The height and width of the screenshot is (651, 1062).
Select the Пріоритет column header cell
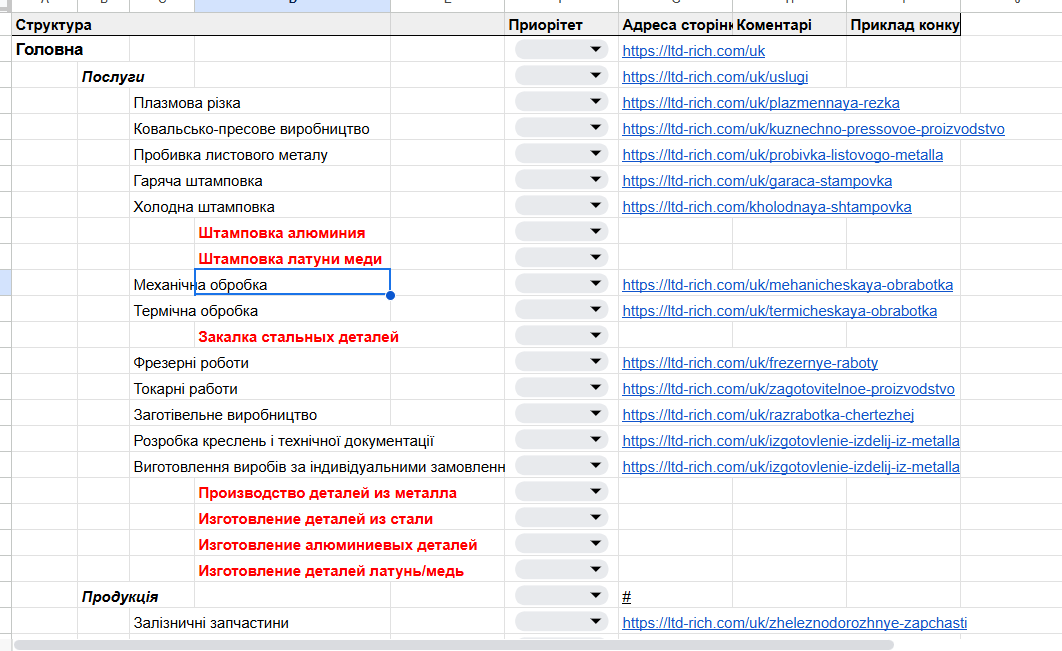(x=561, y=25)
